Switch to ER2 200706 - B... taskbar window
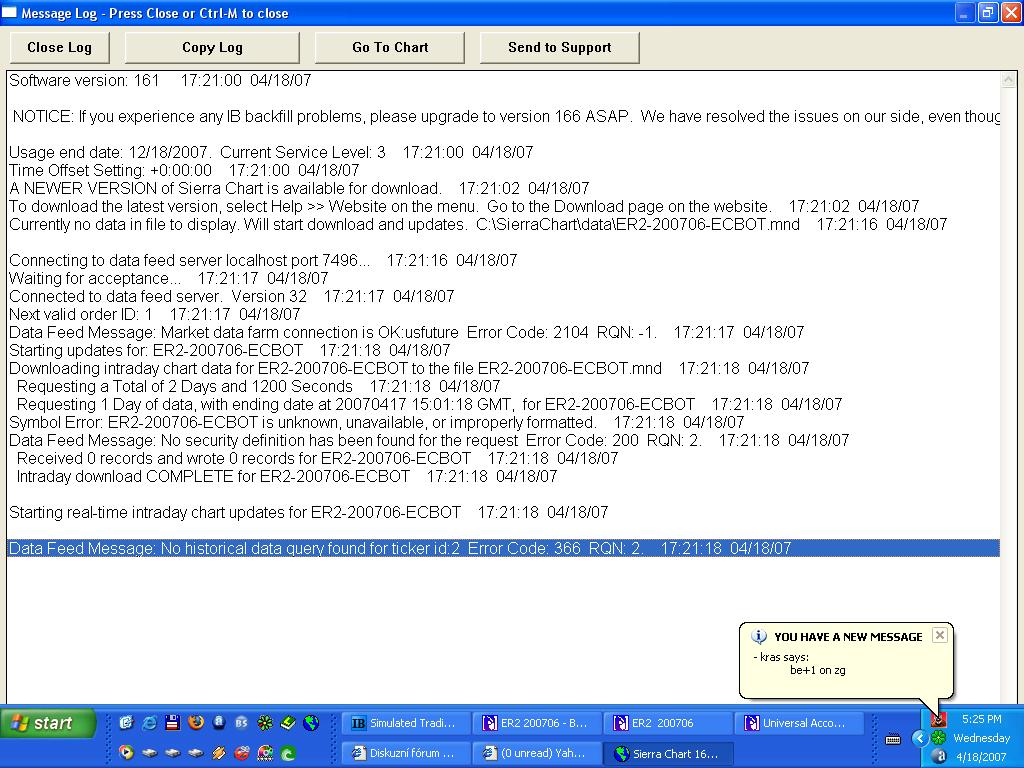 click(536, 723)
